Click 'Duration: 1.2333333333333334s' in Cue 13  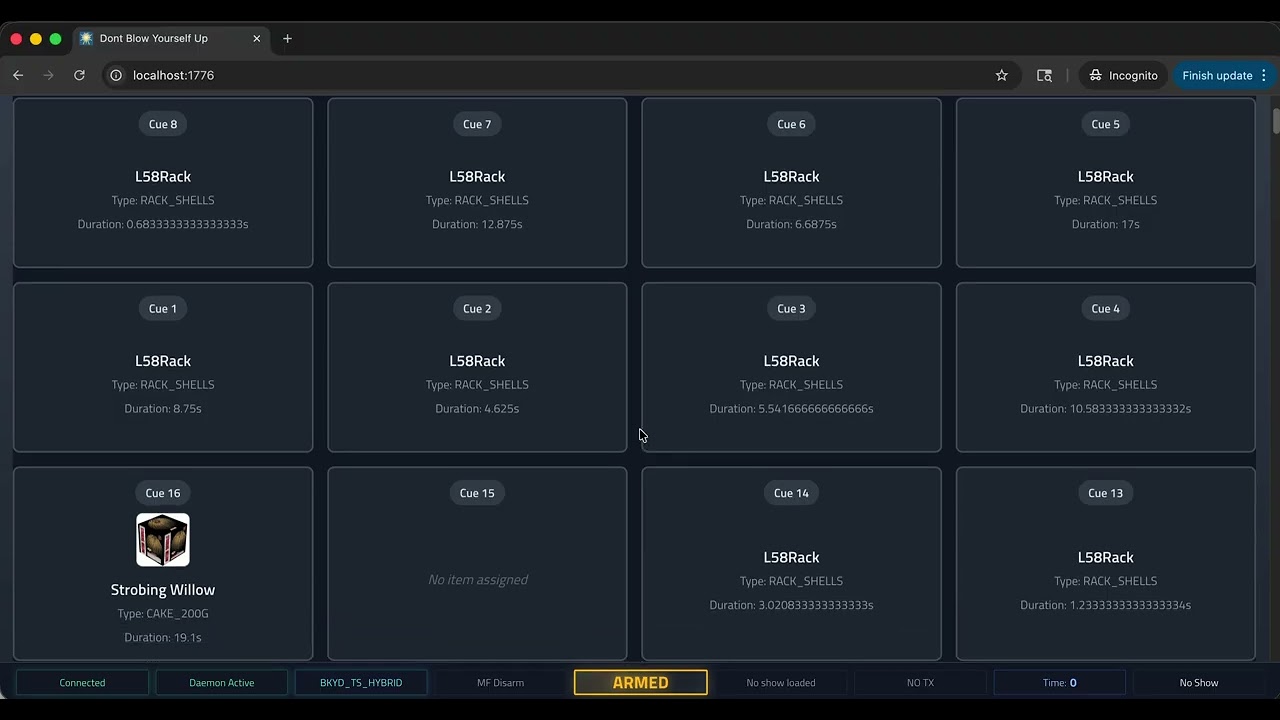[1105, 605]
